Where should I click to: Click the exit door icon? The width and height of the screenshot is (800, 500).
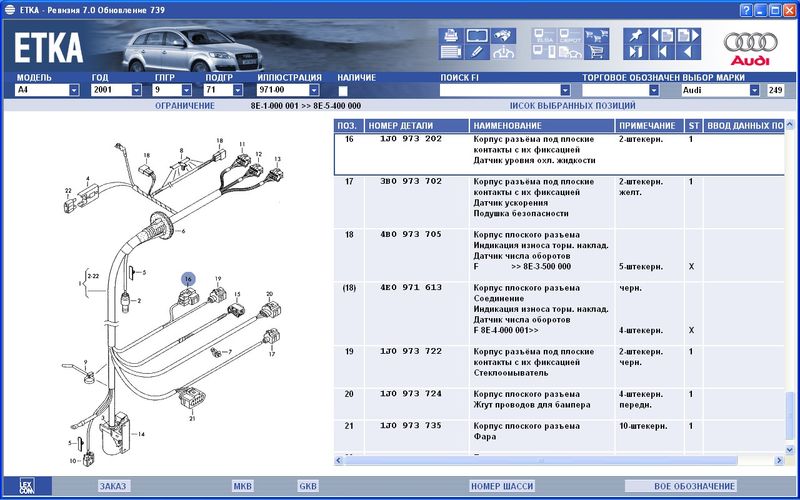tap(636, 52)
